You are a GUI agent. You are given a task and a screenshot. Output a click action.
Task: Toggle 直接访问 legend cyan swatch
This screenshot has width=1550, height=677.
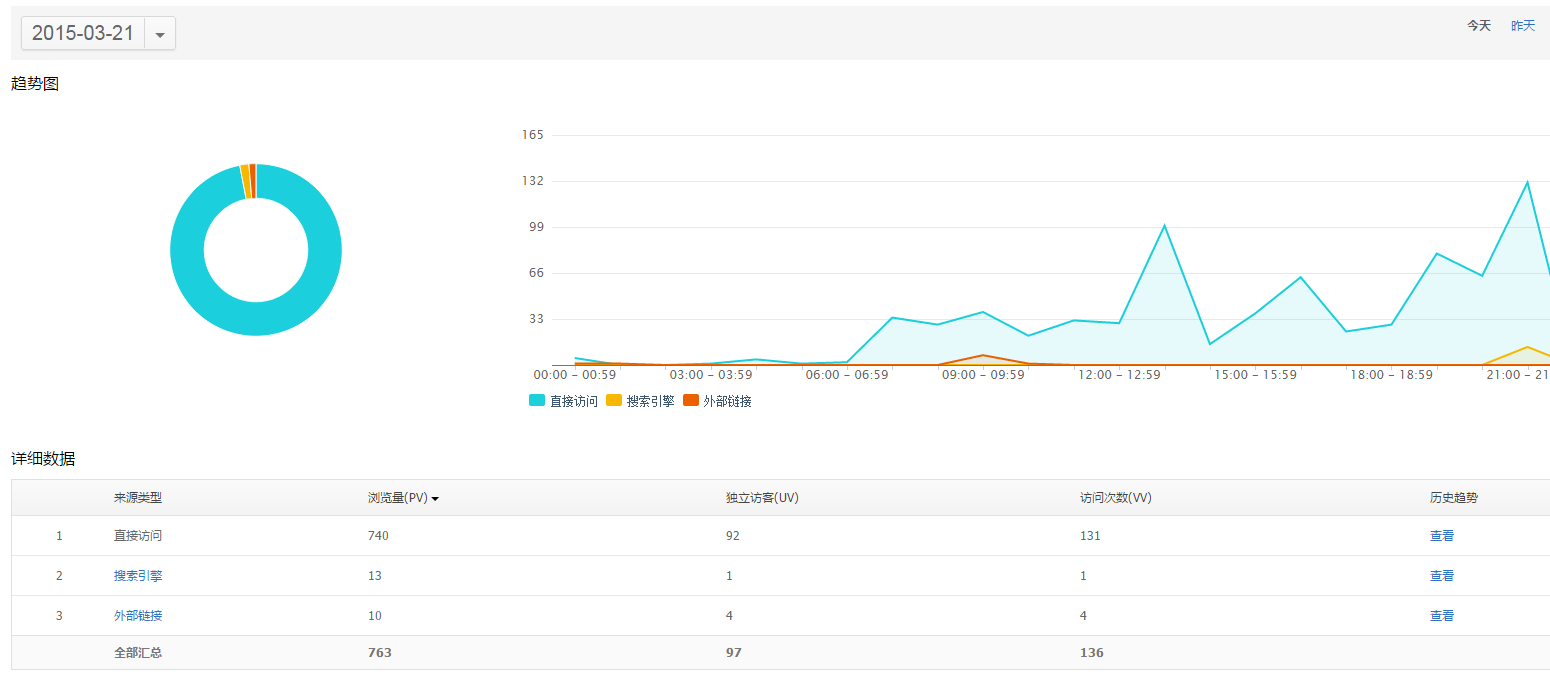537,401
